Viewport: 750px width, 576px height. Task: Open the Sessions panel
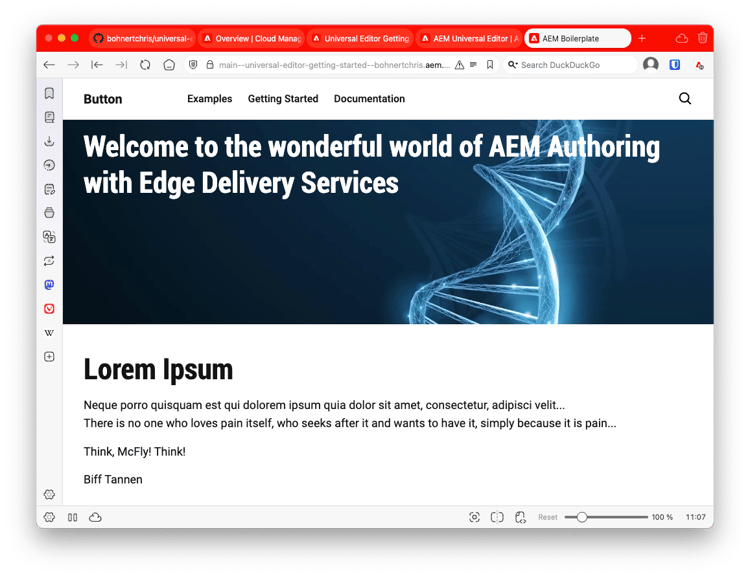pyautogui.click(x=49, y=261)
